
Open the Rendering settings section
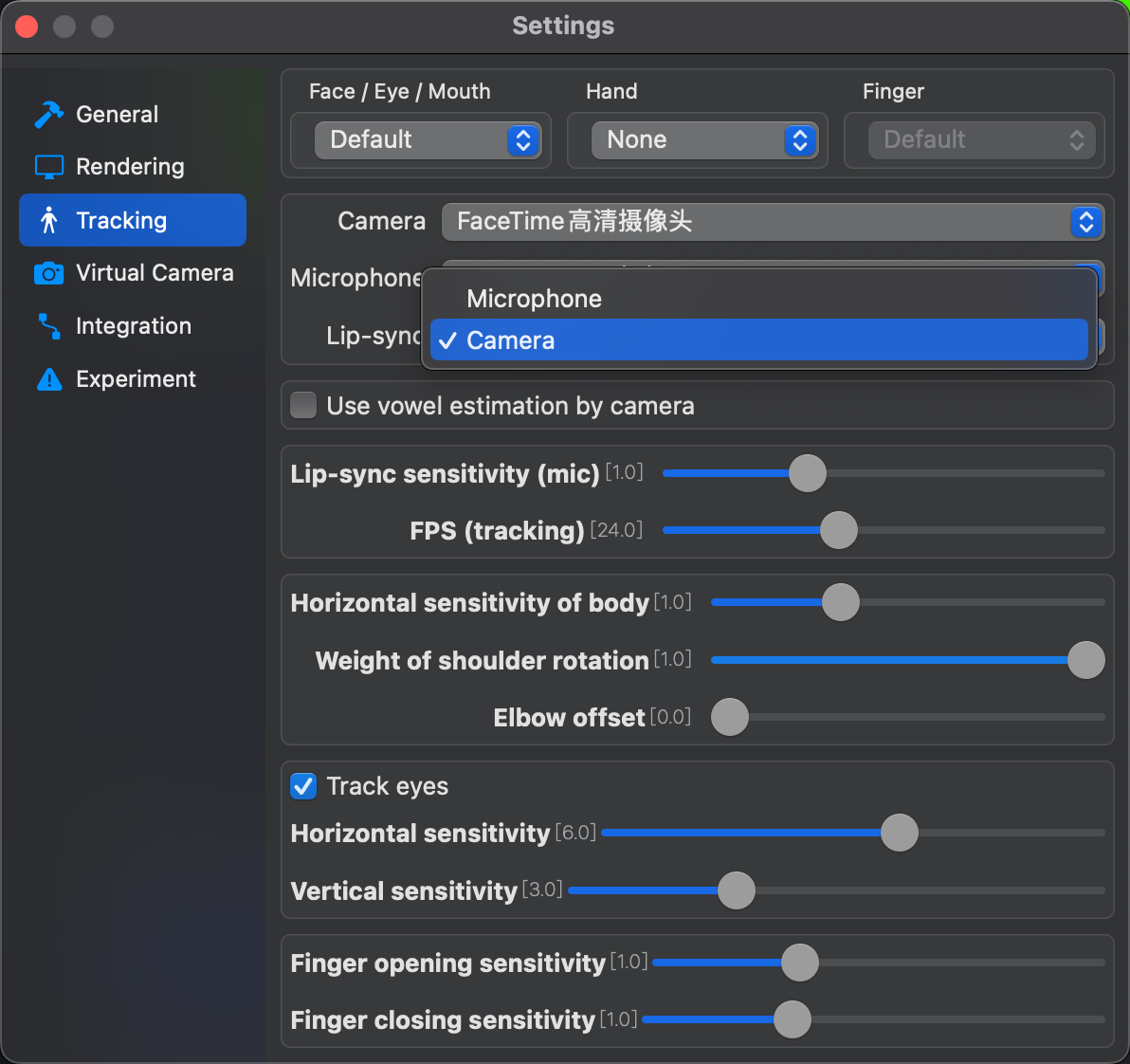click(x=130, y=167)
